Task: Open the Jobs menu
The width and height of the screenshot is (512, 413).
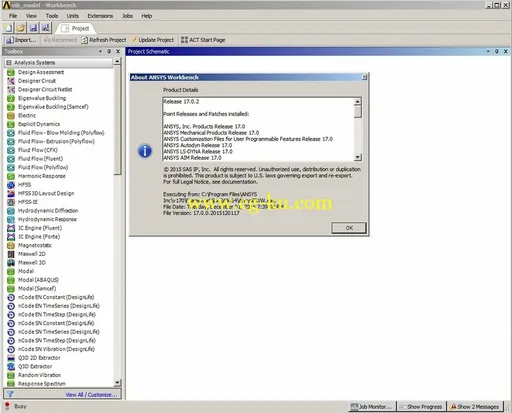Action: 127,16
